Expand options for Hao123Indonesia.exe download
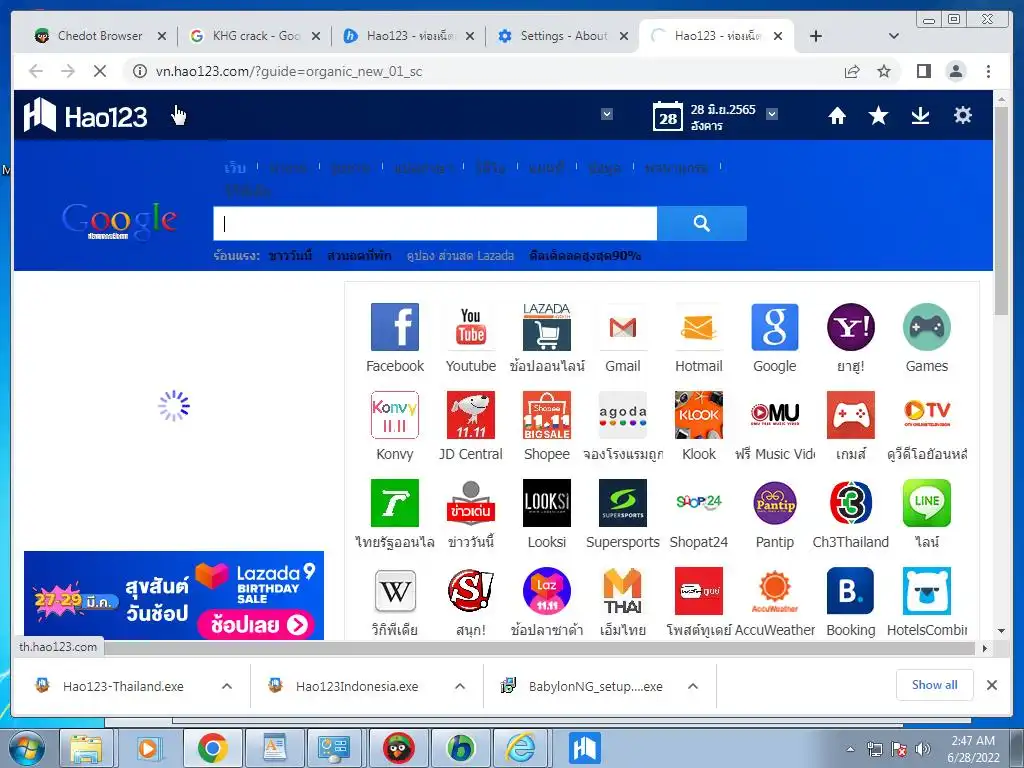Image resolution: width=1024 pixels, height=768 pixels. pyautogui.click(x=460, y=686)
